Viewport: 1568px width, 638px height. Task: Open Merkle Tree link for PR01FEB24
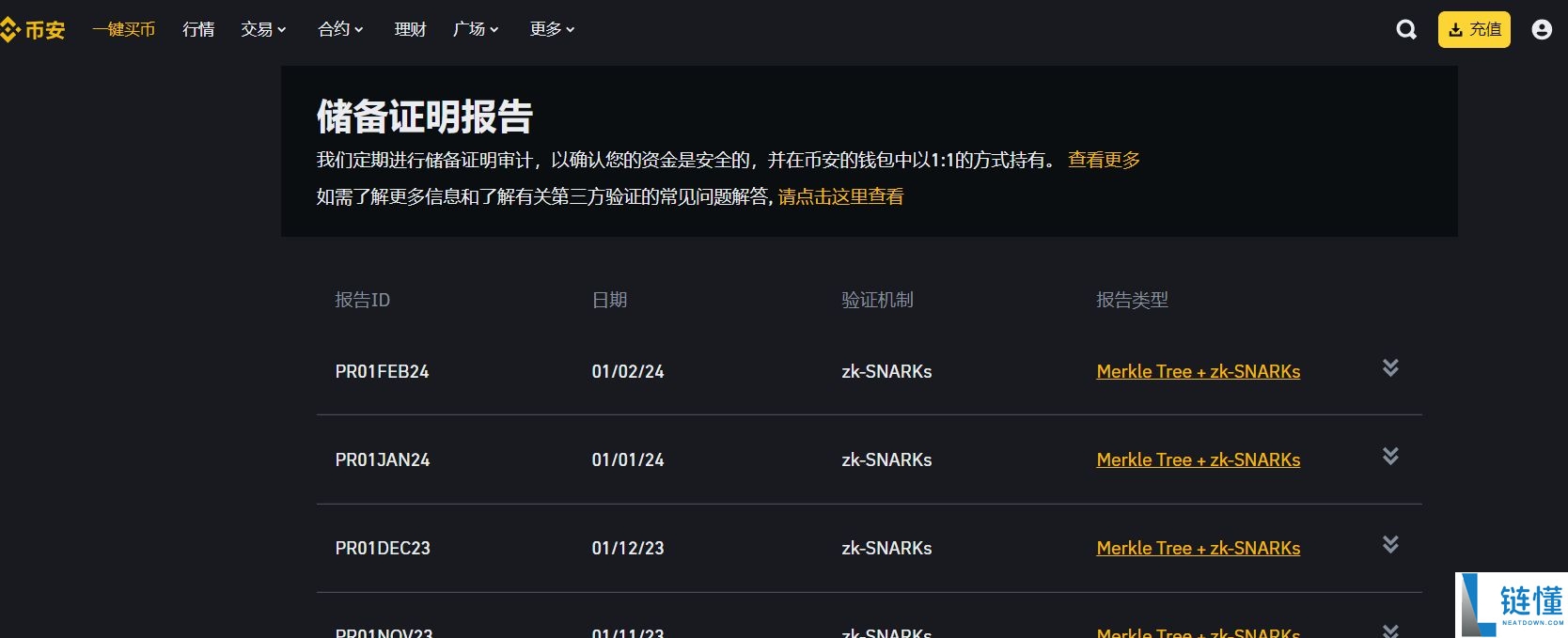tap(1199, 371)
